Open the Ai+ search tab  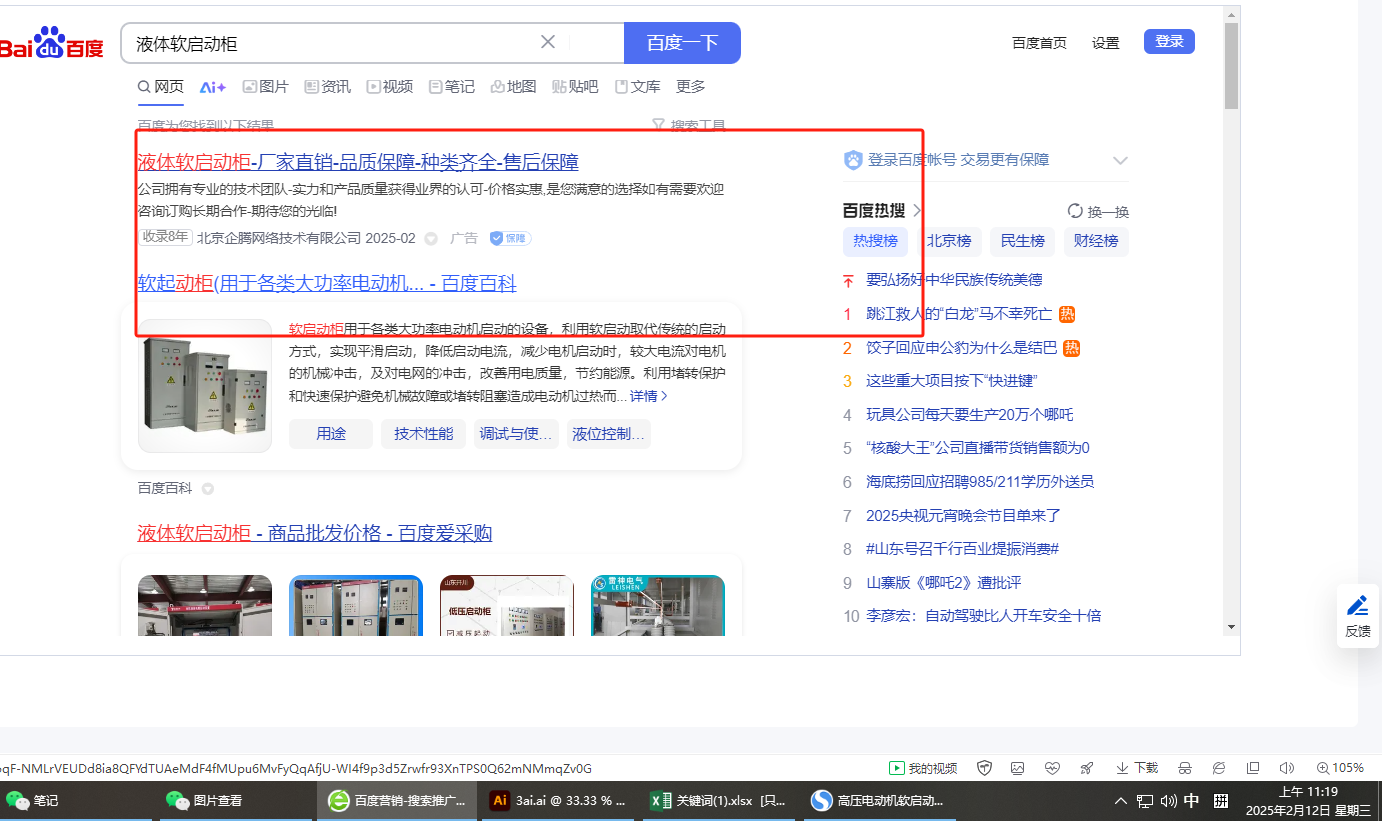click(213, 87)
